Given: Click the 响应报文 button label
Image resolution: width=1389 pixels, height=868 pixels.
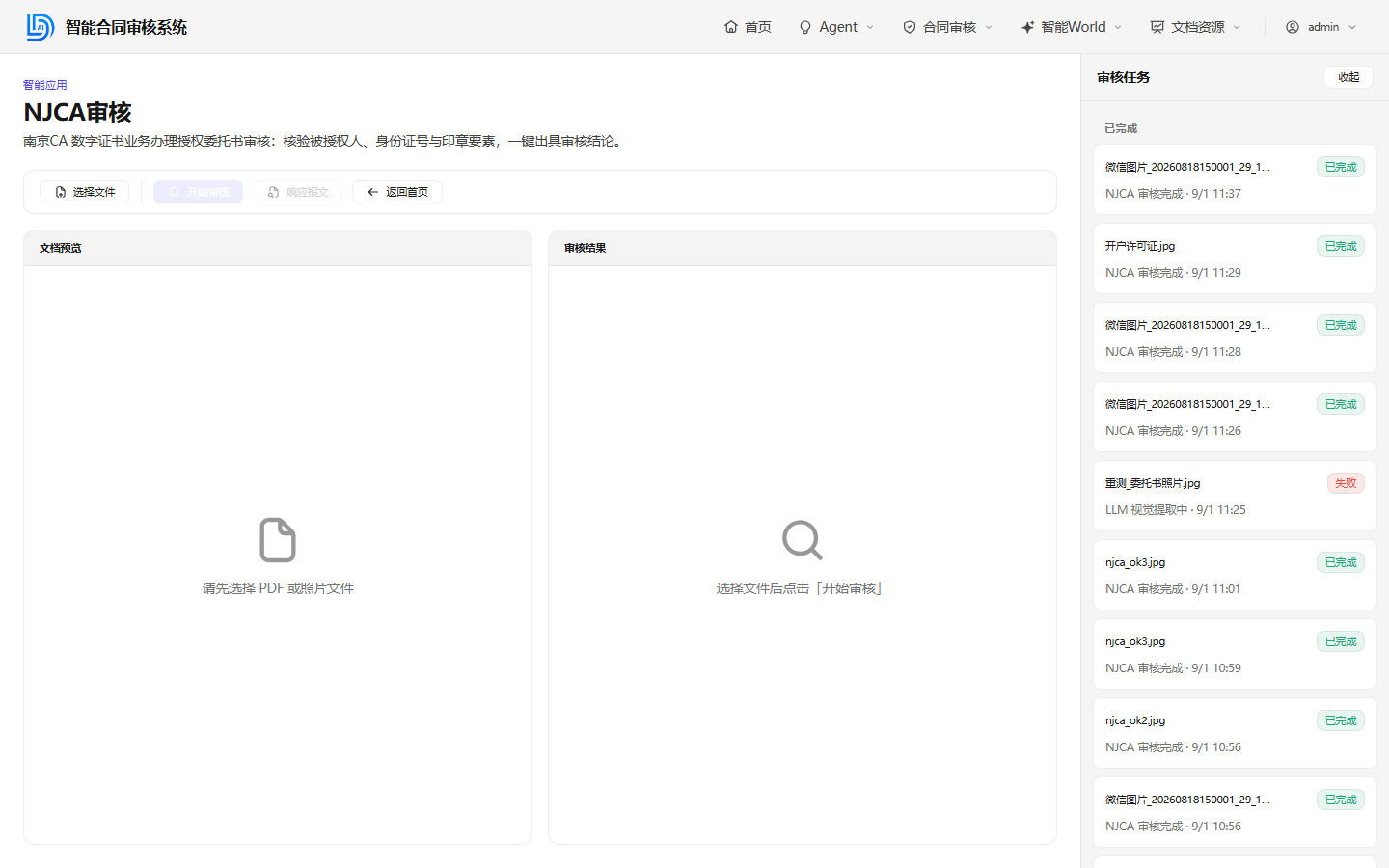Looking at the screenshot, I should pyautogui.click(x=308, y=192).
